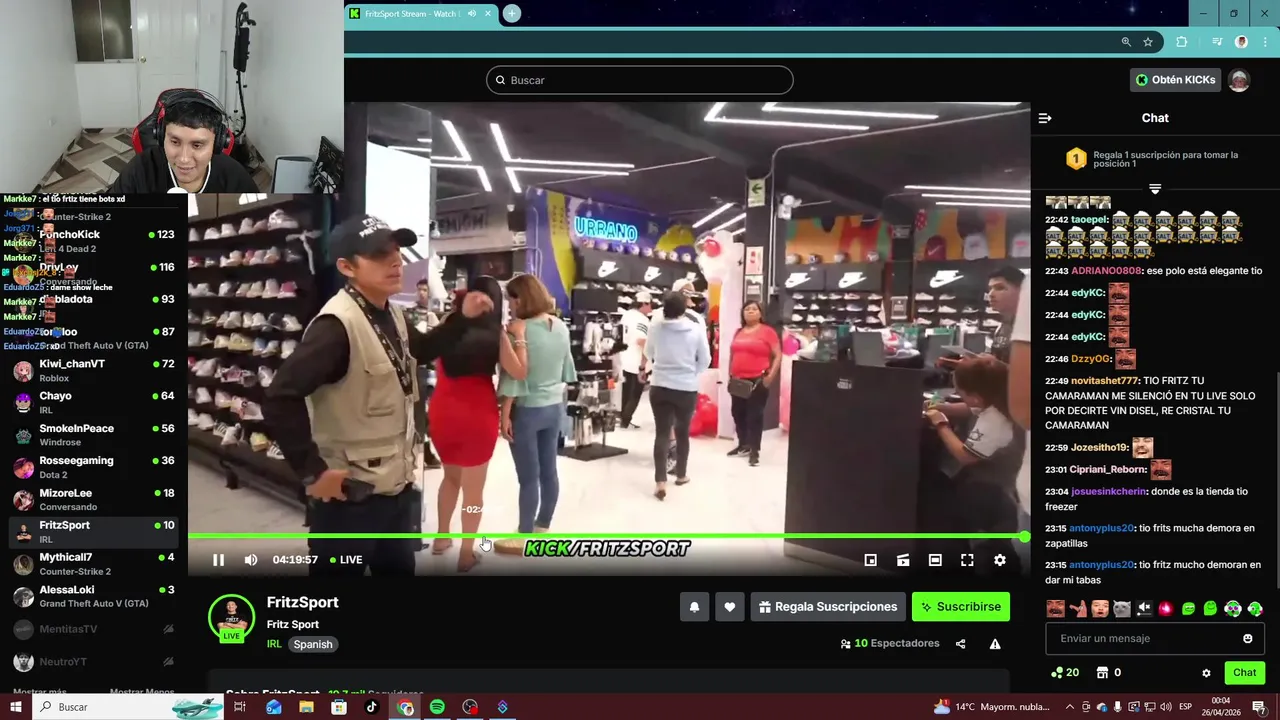Open the Kick user profile avatar
Screen dimensions: 1280x720
pos(1239,80)
